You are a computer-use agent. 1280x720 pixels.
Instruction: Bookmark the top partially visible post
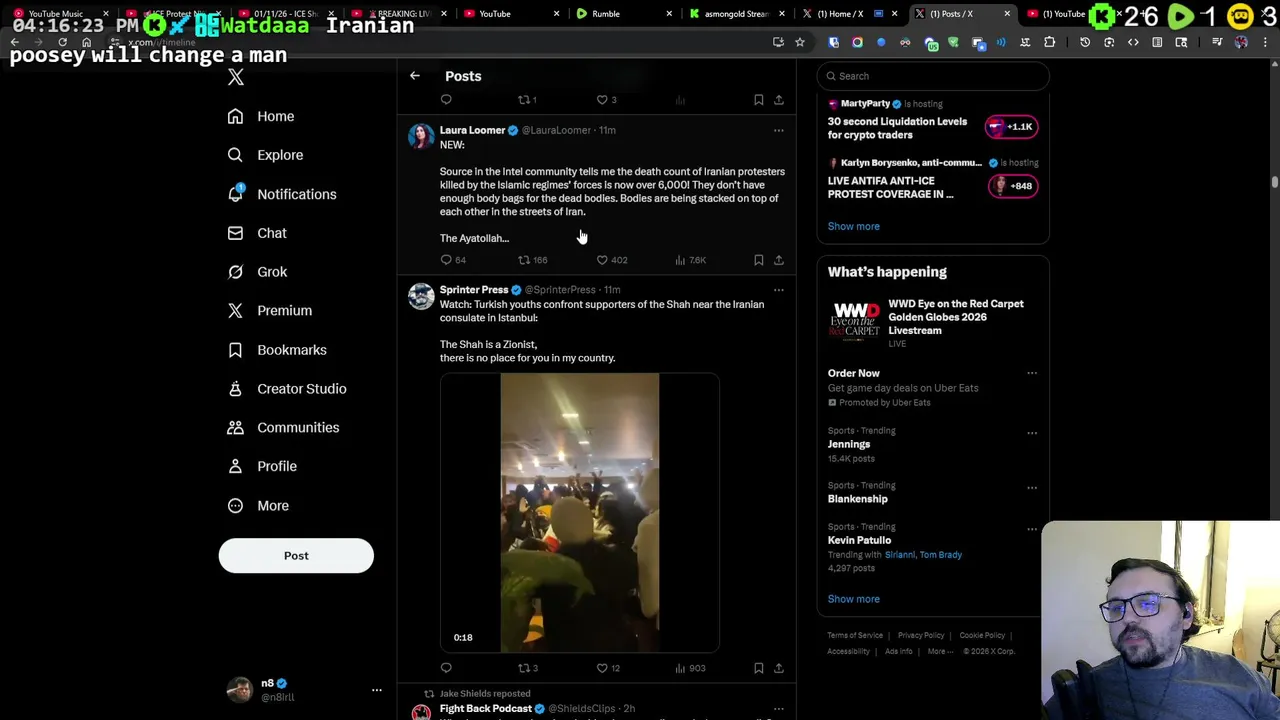click(758, 100)
